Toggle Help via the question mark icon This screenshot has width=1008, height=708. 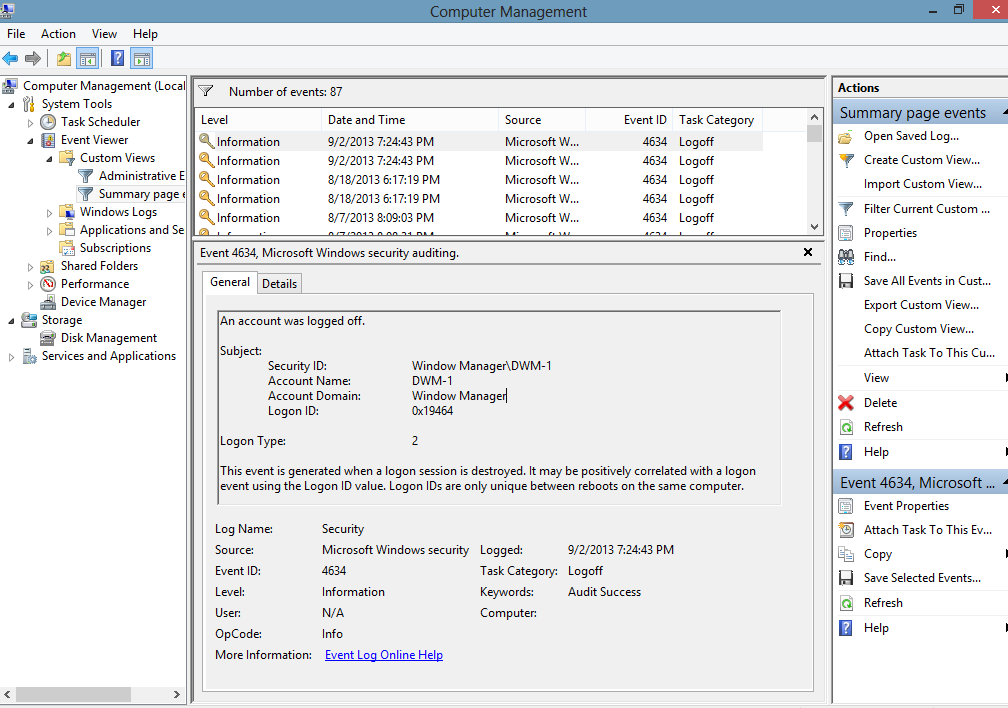click(117, 57)
